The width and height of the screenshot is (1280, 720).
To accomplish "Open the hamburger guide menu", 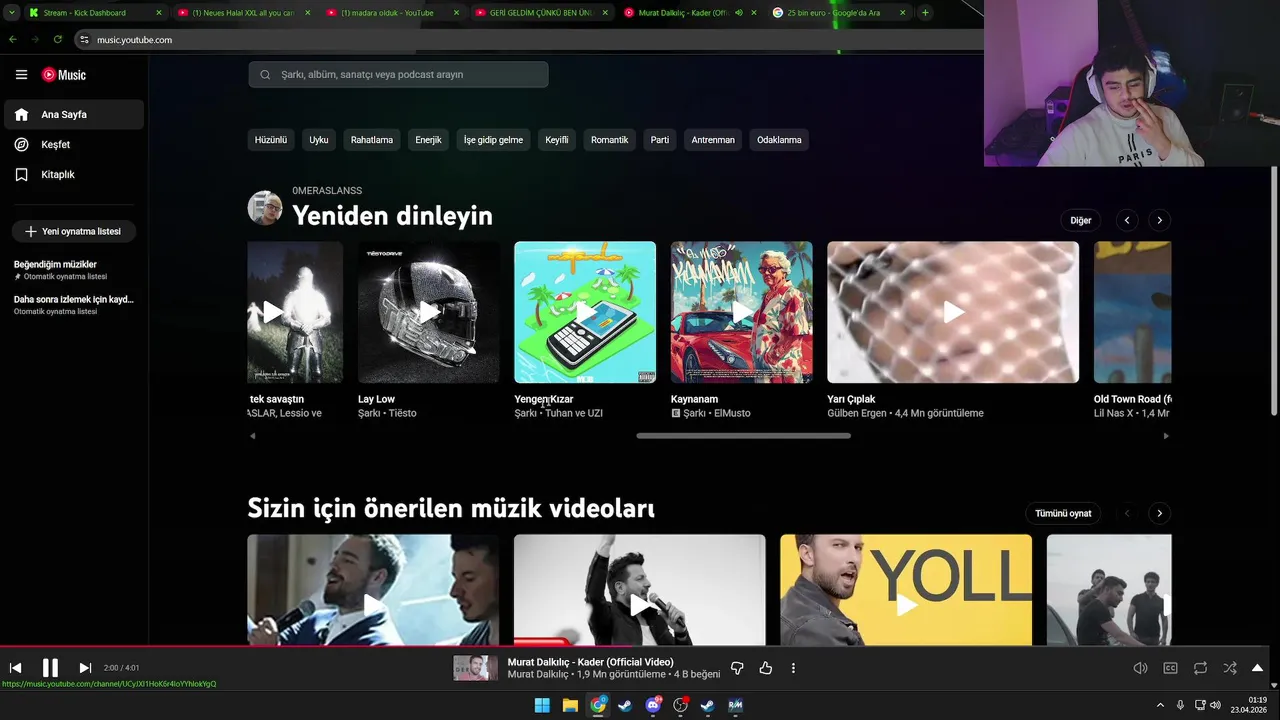I will coord(21,75).
